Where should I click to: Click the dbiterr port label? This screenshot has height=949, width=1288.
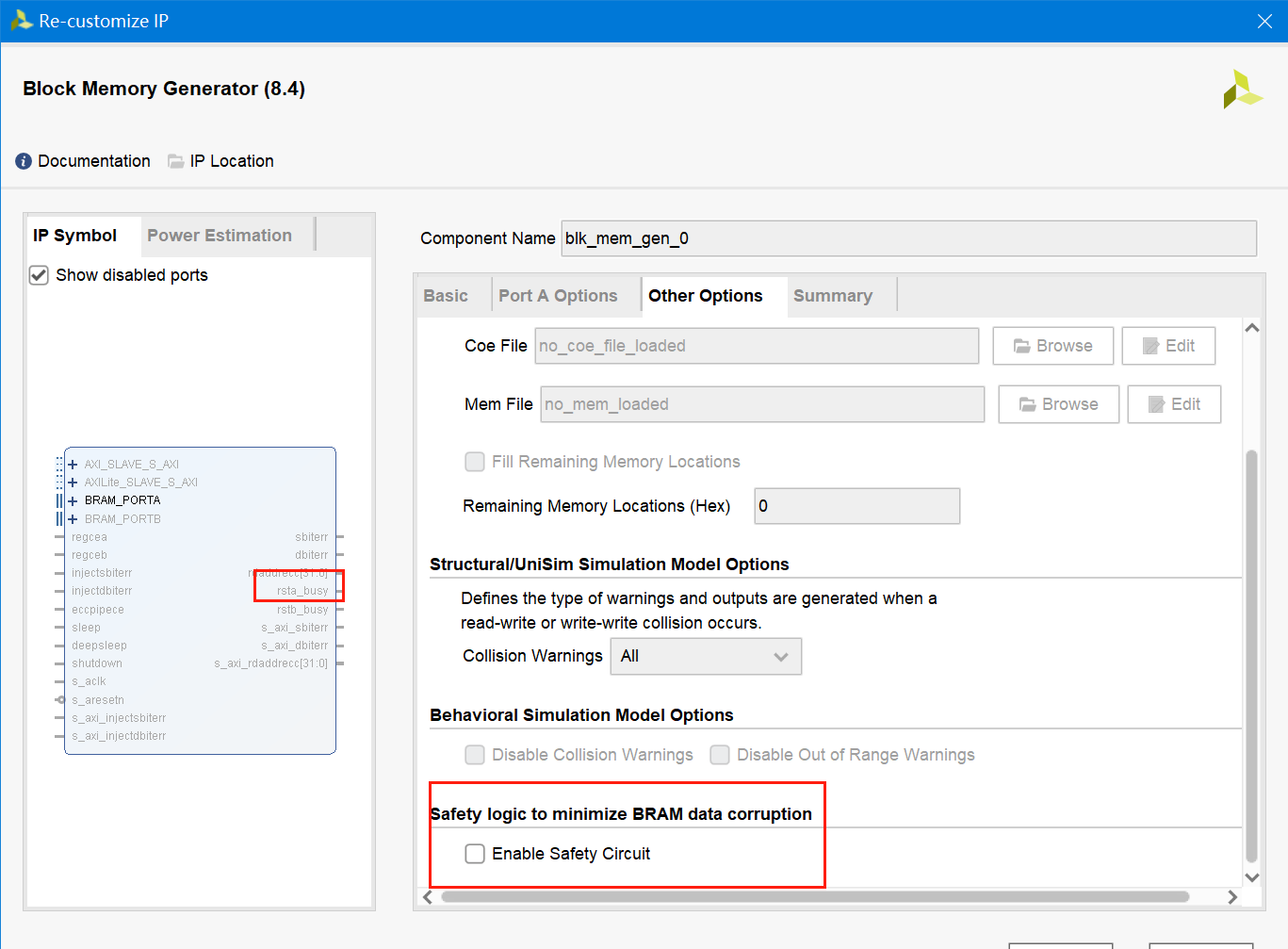pos(312,555)
